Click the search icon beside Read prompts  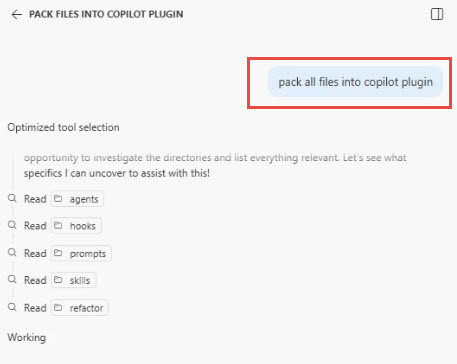click(x=12, y=252)
